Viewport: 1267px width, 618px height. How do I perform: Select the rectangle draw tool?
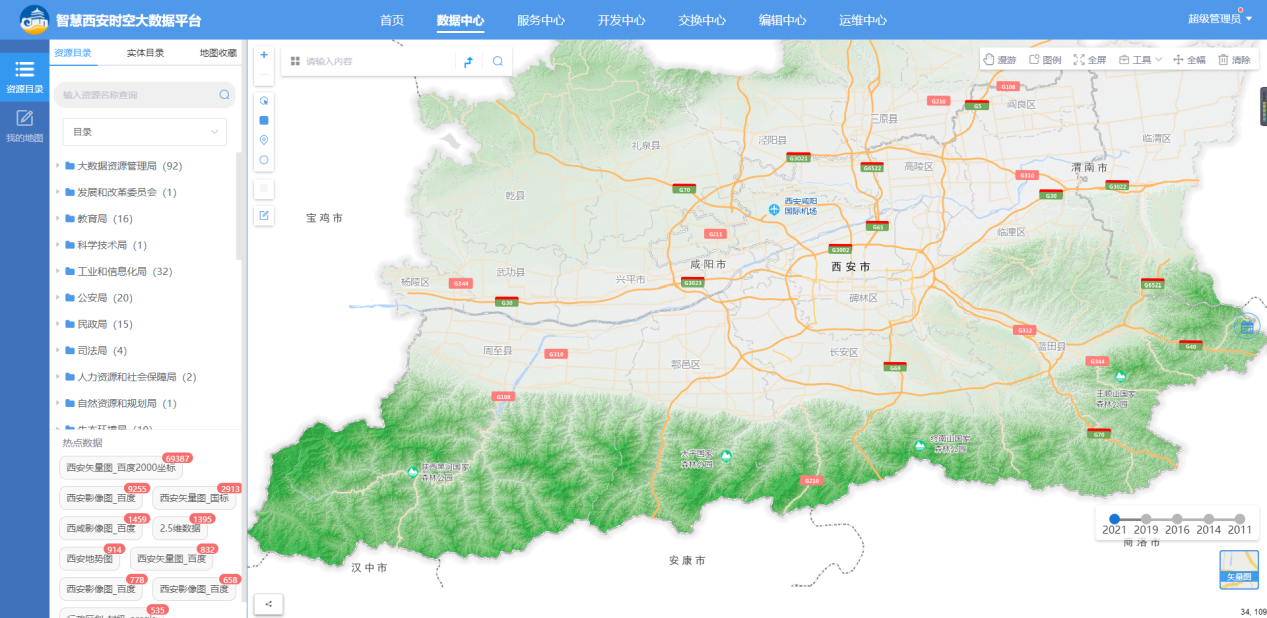tap(264, 120)
